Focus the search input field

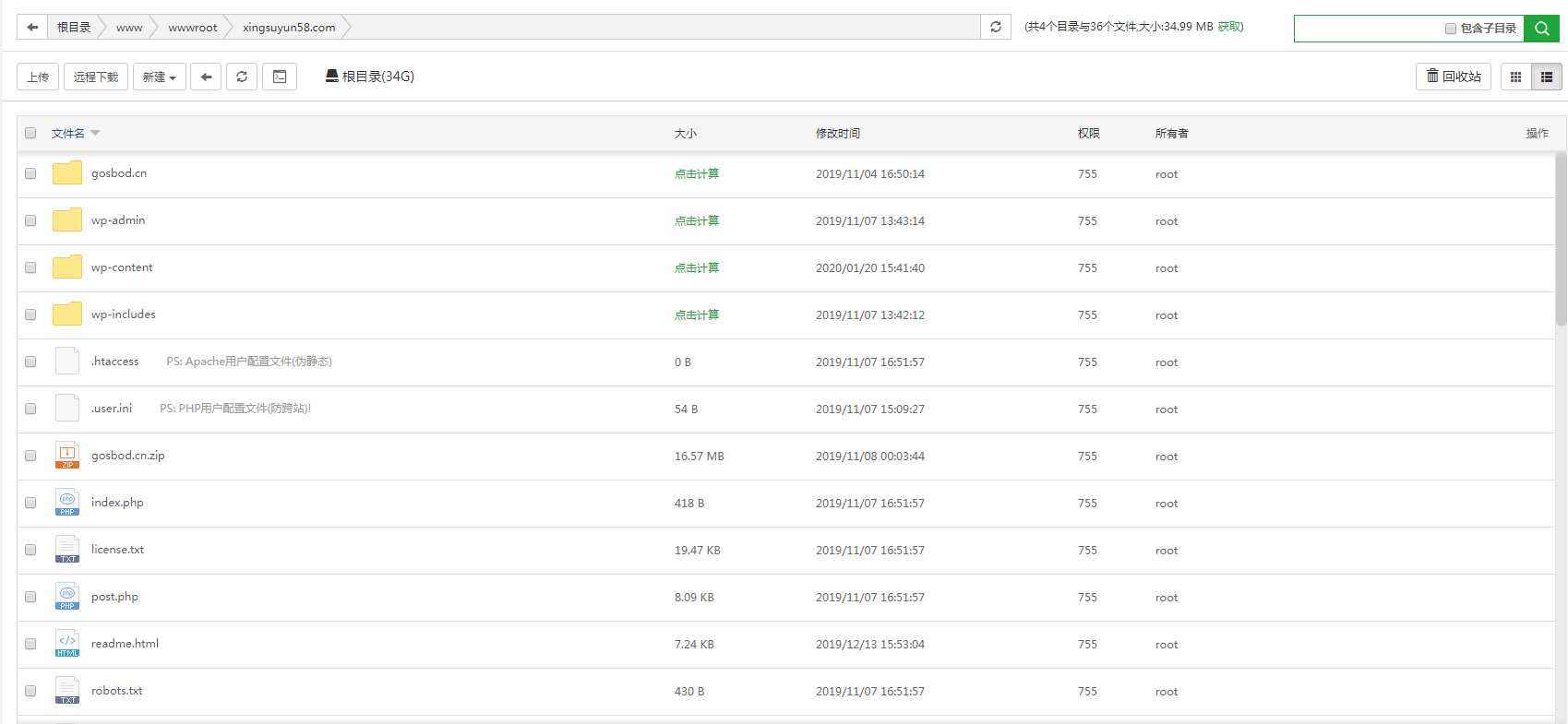click(x=1368, y=29)
